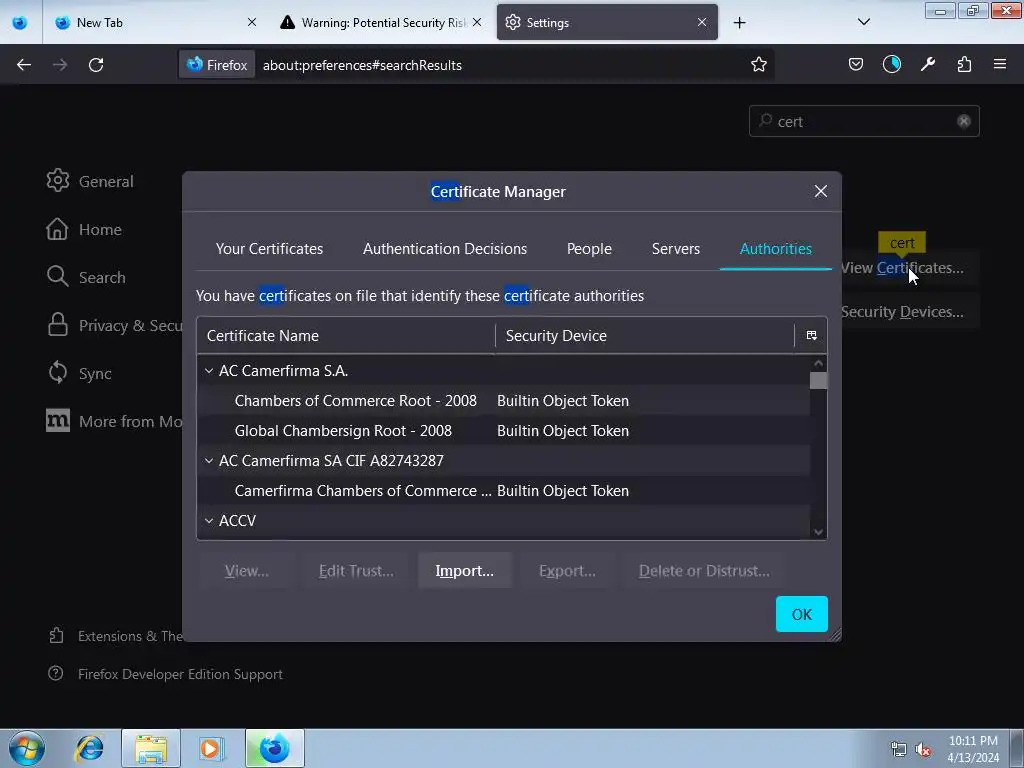Switch to Authentication Decisions tab
This screenshot has height=768, width=1024.
click(x=445, y=249)
